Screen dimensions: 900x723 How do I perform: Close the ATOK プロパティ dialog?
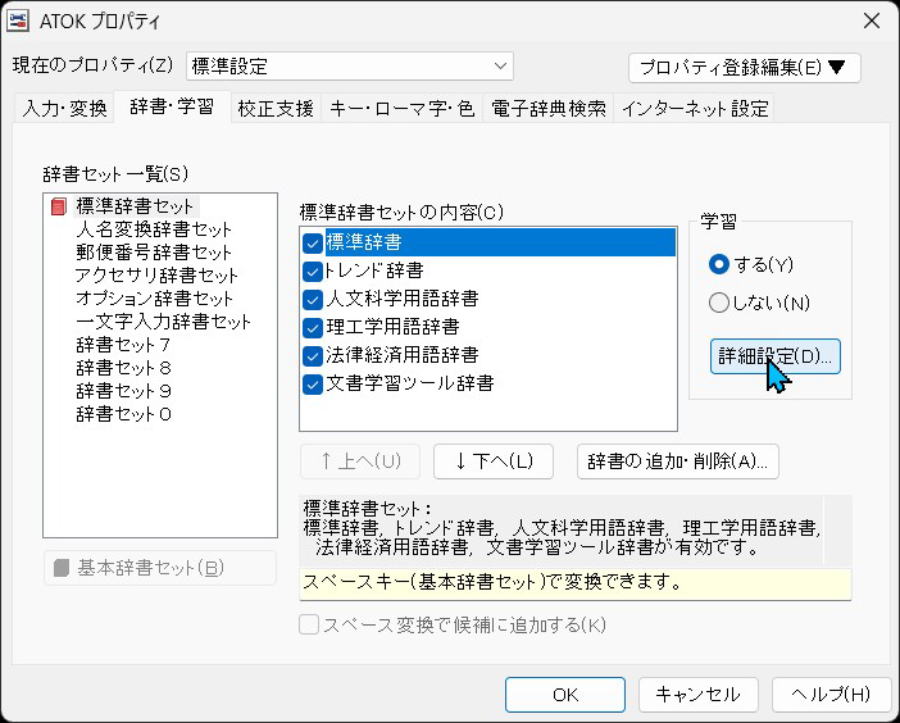[x=871, y=21]
